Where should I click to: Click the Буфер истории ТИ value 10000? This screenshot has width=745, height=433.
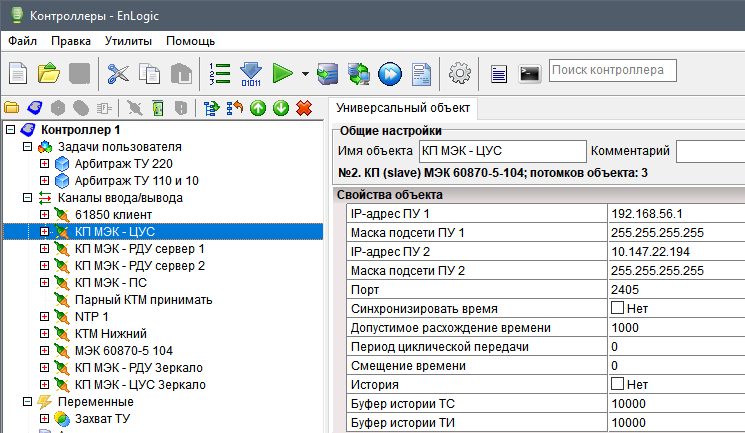point(677,423)
